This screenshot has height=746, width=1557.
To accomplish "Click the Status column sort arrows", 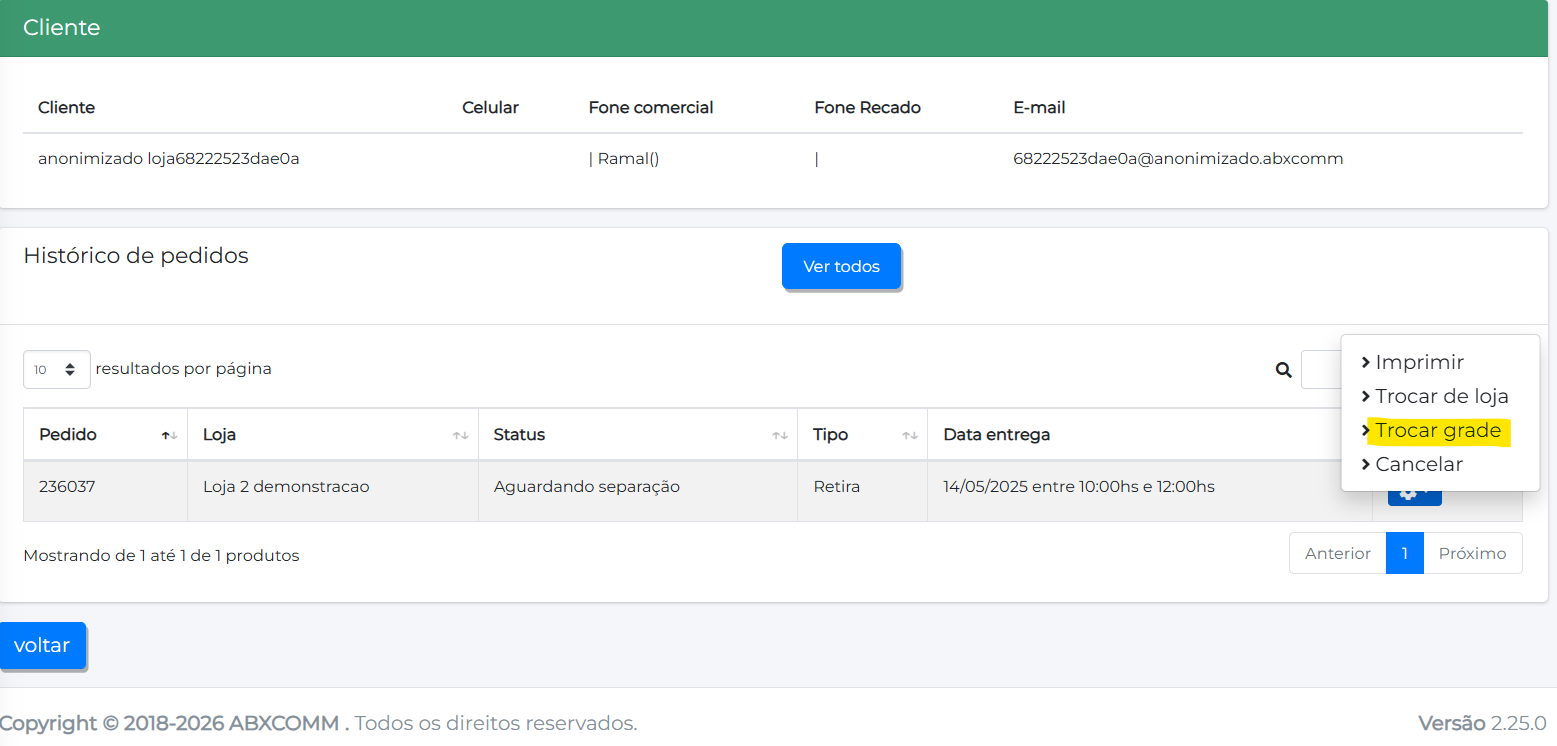I will coord(780,435).
